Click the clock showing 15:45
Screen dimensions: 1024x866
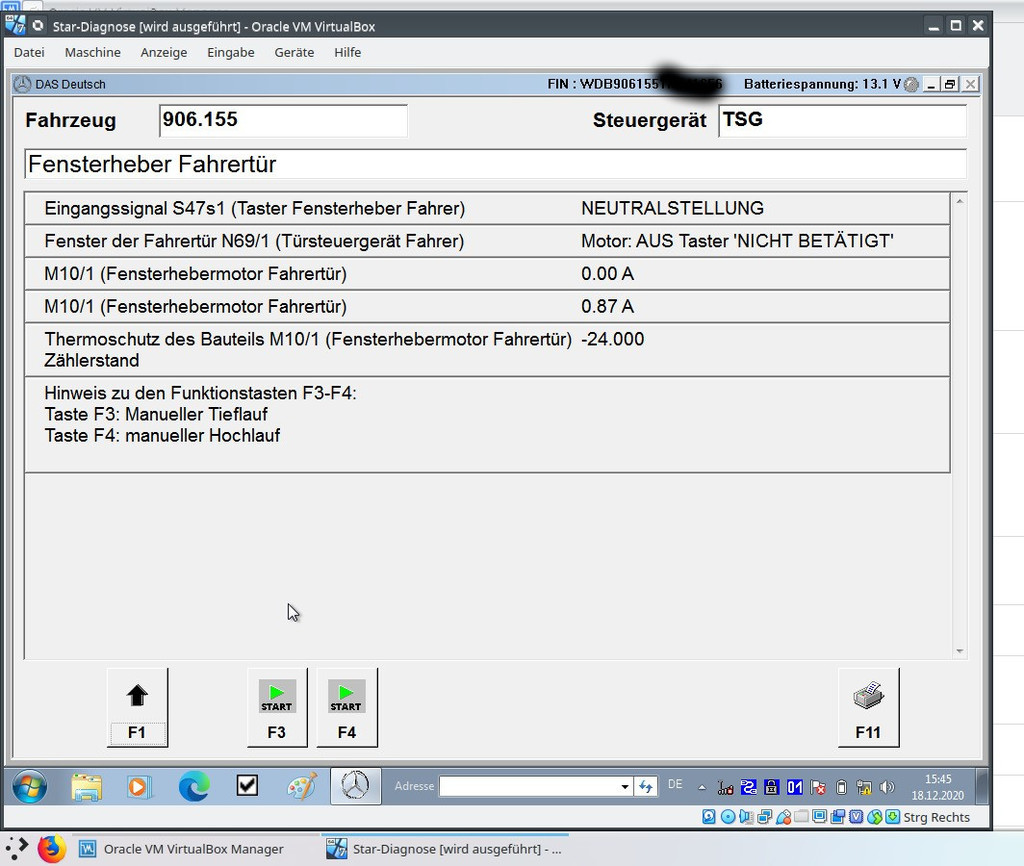938,779
